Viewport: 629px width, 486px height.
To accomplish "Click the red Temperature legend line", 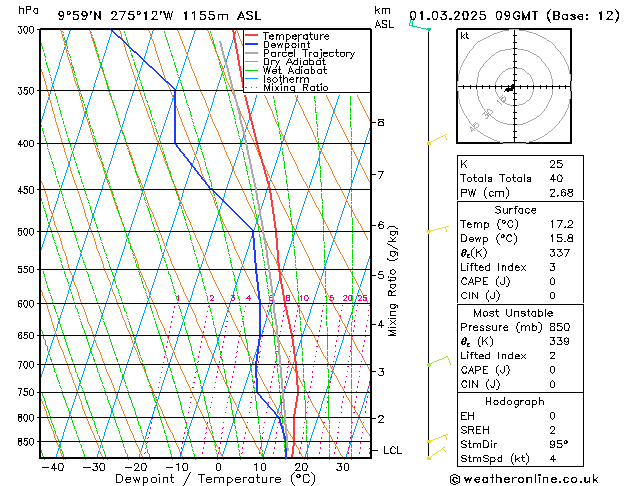I will tap(251, 36).
